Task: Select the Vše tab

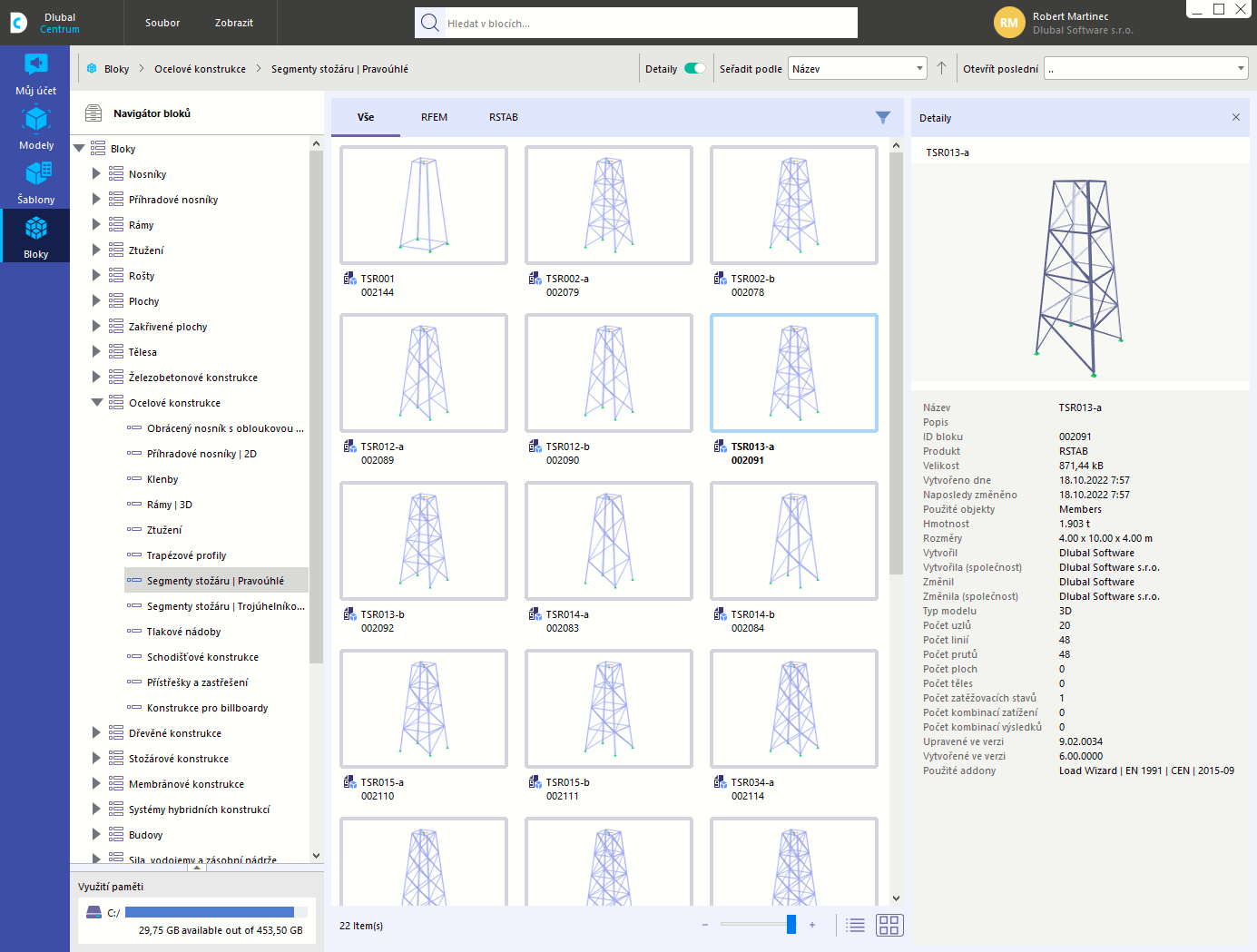Action: [366, 117]
